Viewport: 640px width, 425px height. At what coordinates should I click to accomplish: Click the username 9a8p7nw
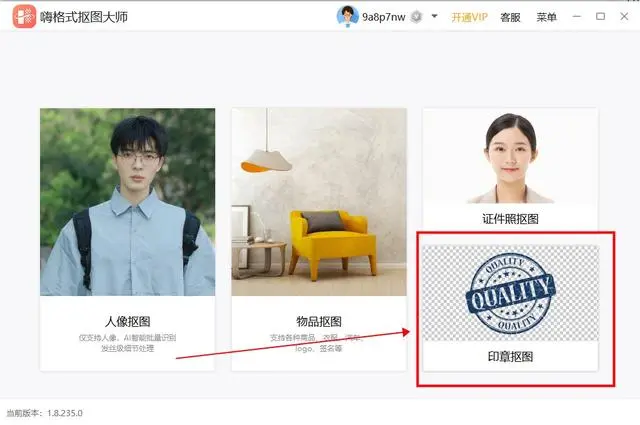coord(384,17)
